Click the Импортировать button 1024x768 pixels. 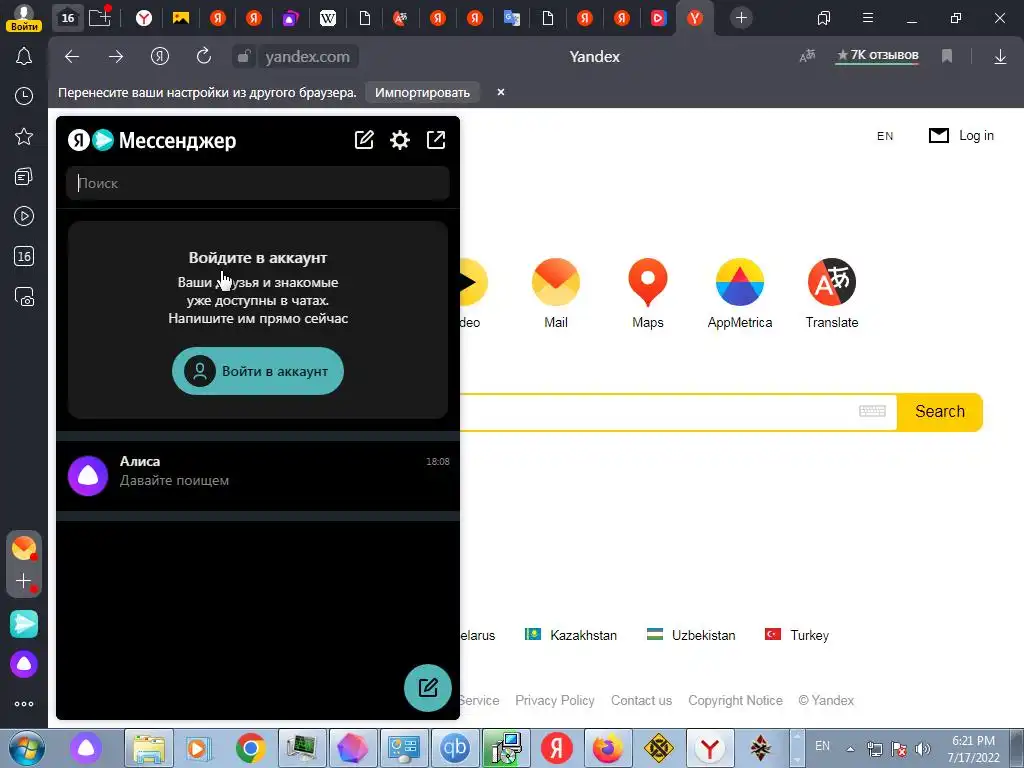click(423, 92)
